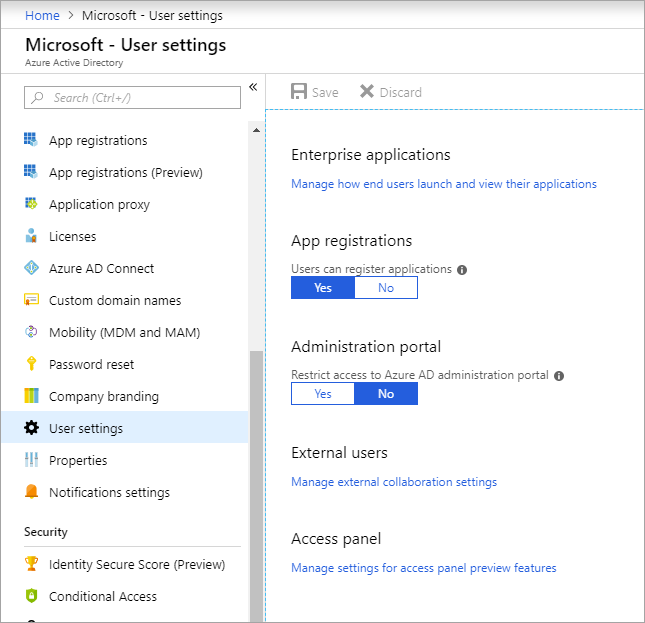
Task: Set Users can register applications to No
Action: [386, 287]
